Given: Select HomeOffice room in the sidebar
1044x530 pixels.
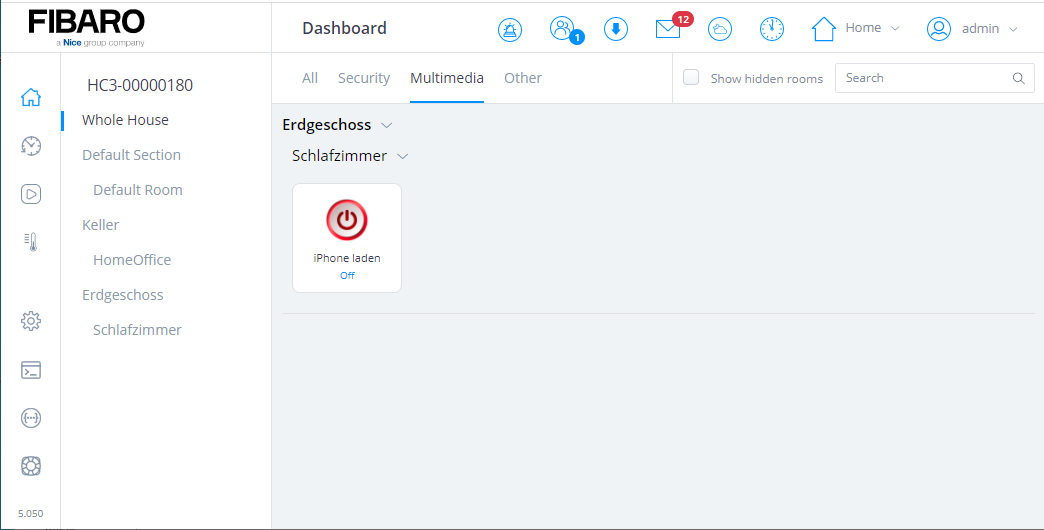Looking at the screenshot, I should click(x=132, y=260).
